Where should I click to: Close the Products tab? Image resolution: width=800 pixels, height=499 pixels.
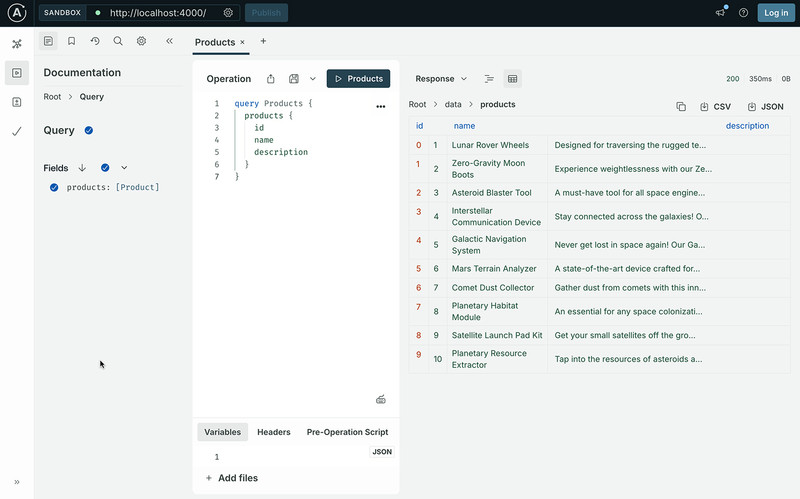[x=242, y=42]
